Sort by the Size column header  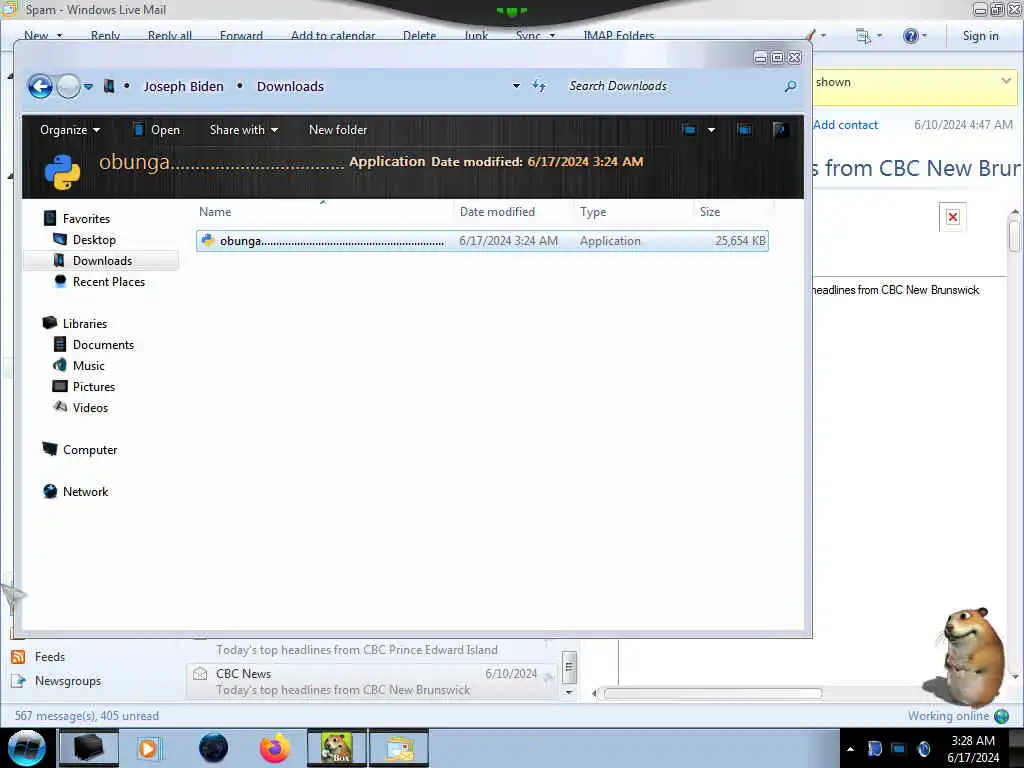tap(733, 212)
